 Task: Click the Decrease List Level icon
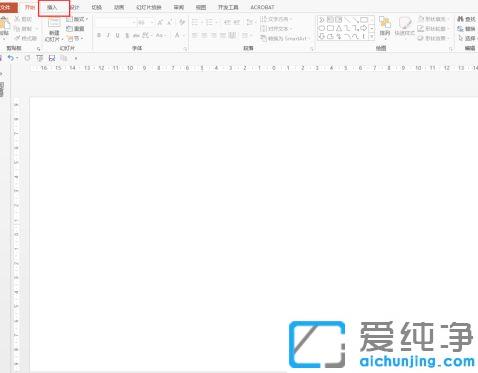tap(227, 22)
